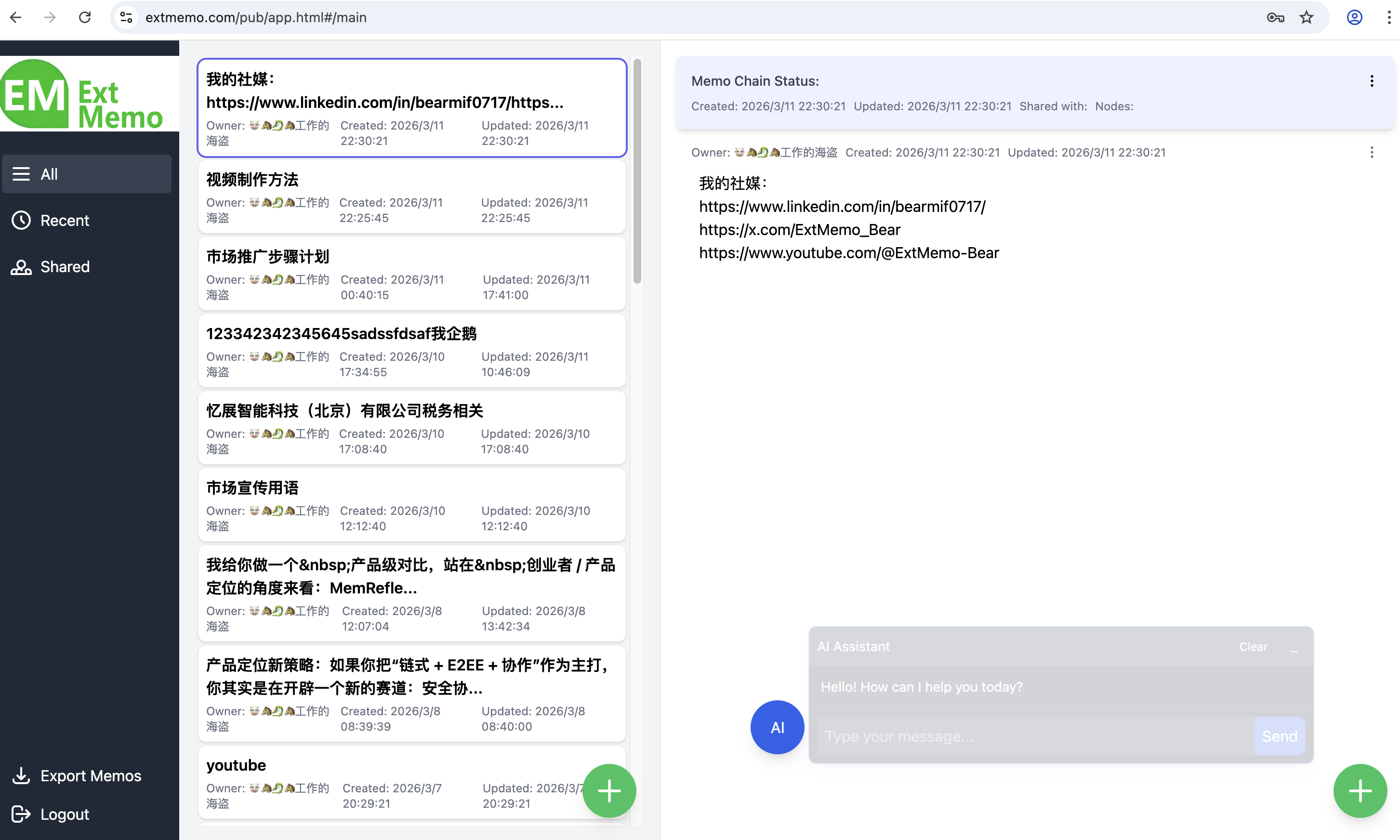This screenshot has width=1400, height=840.
Task: Click the green plus button in the memo detail pane
Action: (x=1360, y=790)
